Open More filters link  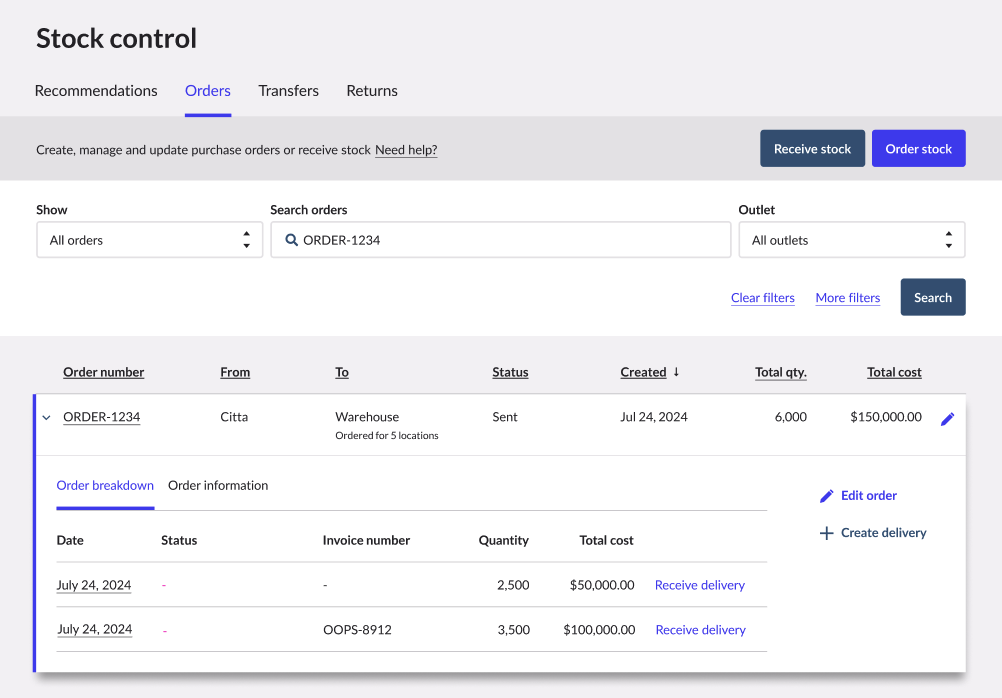(x=847, y=298)
